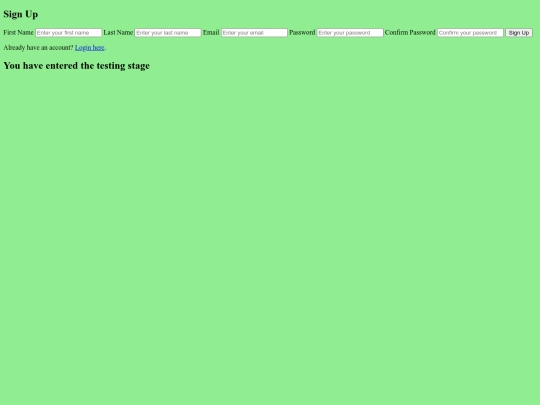Click the First Name input field
This screenshot has width=540, height=405.
point(69,33)
